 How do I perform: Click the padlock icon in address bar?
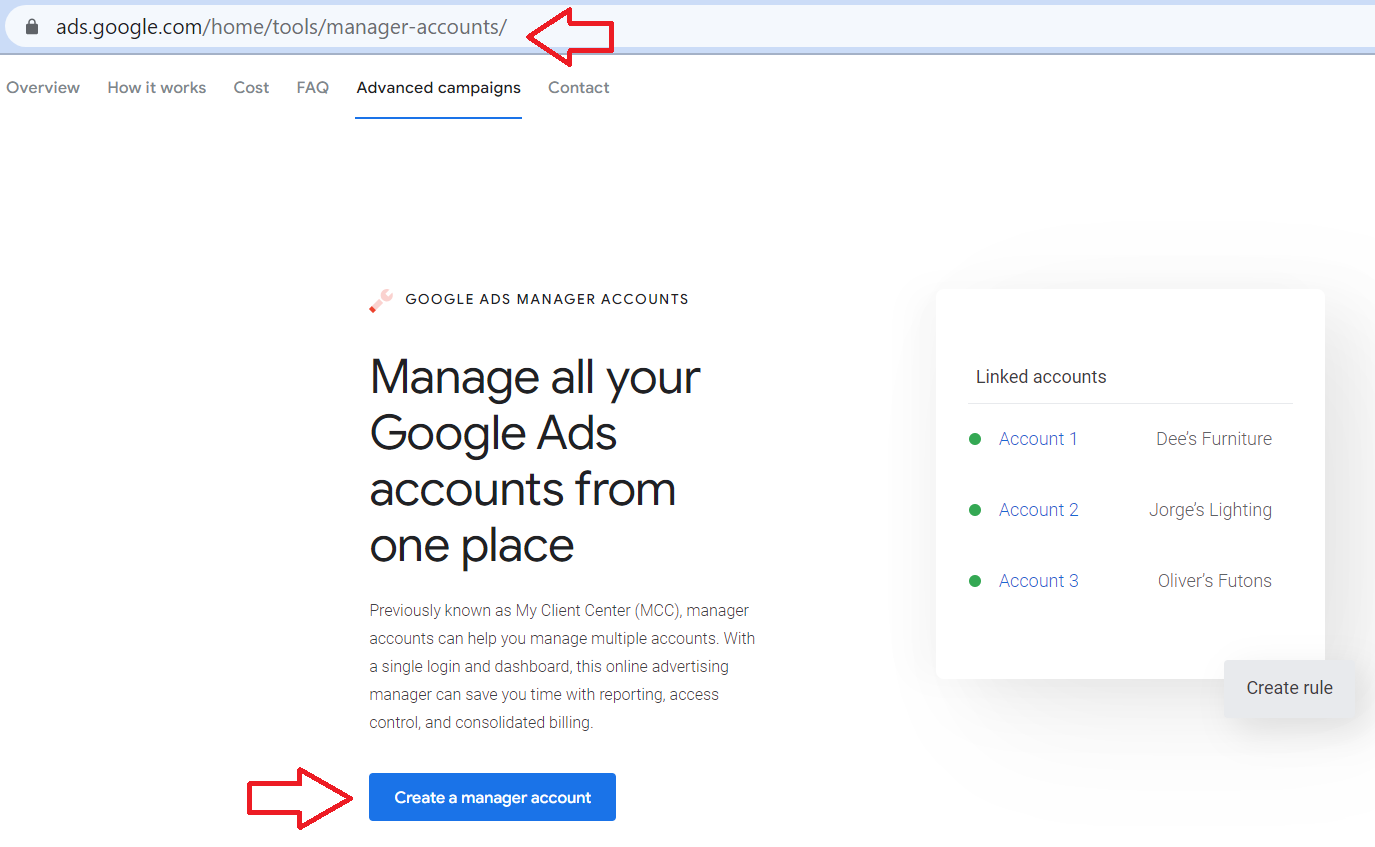point(32,27)
